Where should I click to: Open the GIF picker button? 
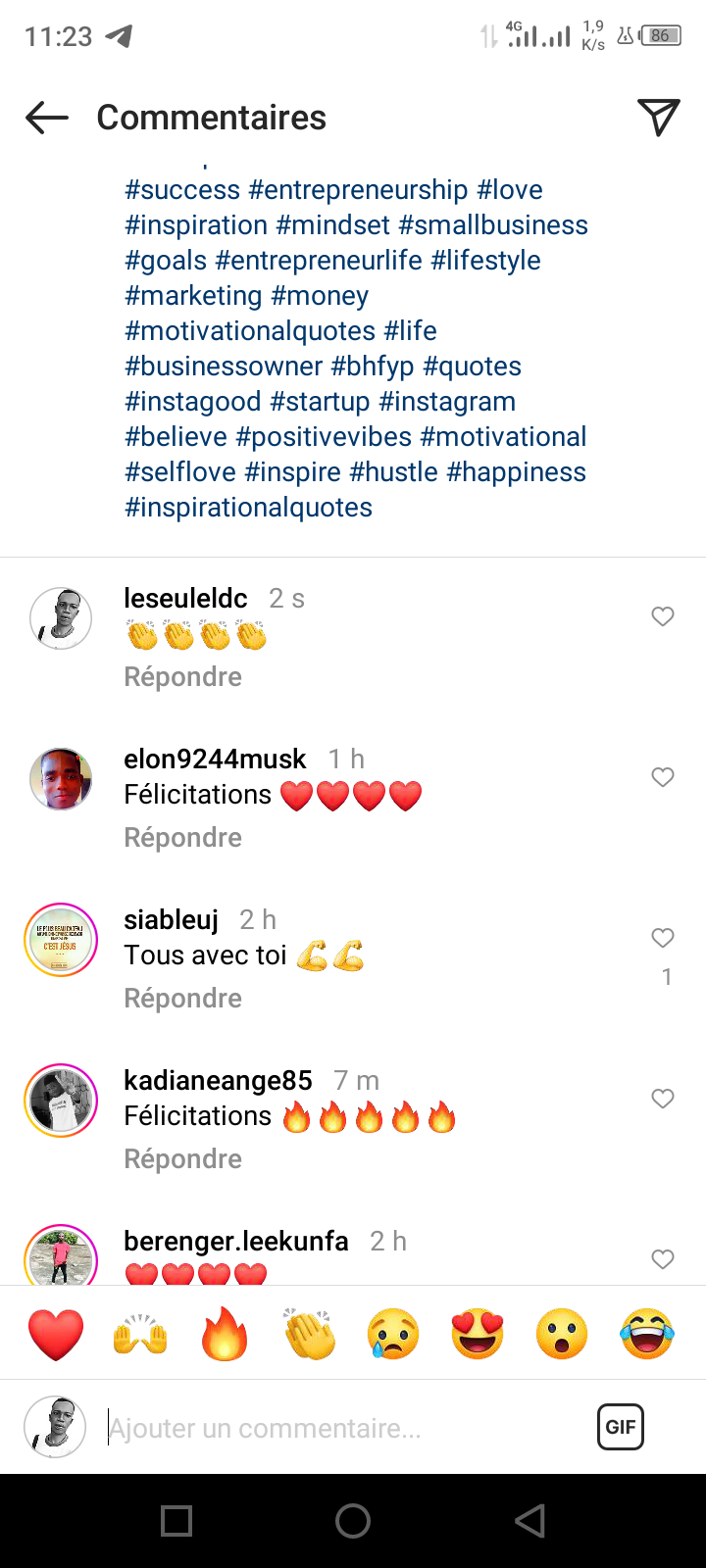621,1427
